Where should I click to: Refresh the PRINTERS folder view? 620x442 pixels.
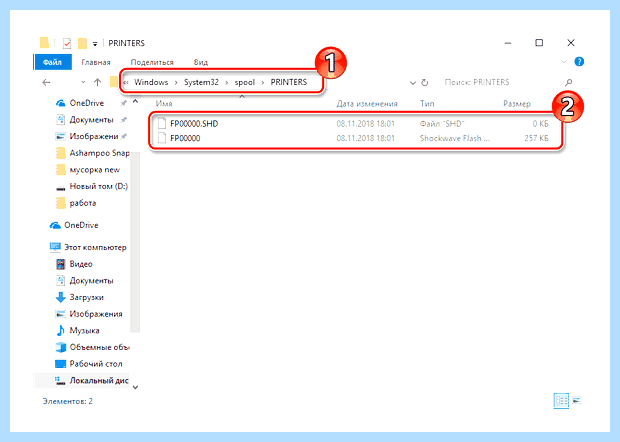(425, 82)
